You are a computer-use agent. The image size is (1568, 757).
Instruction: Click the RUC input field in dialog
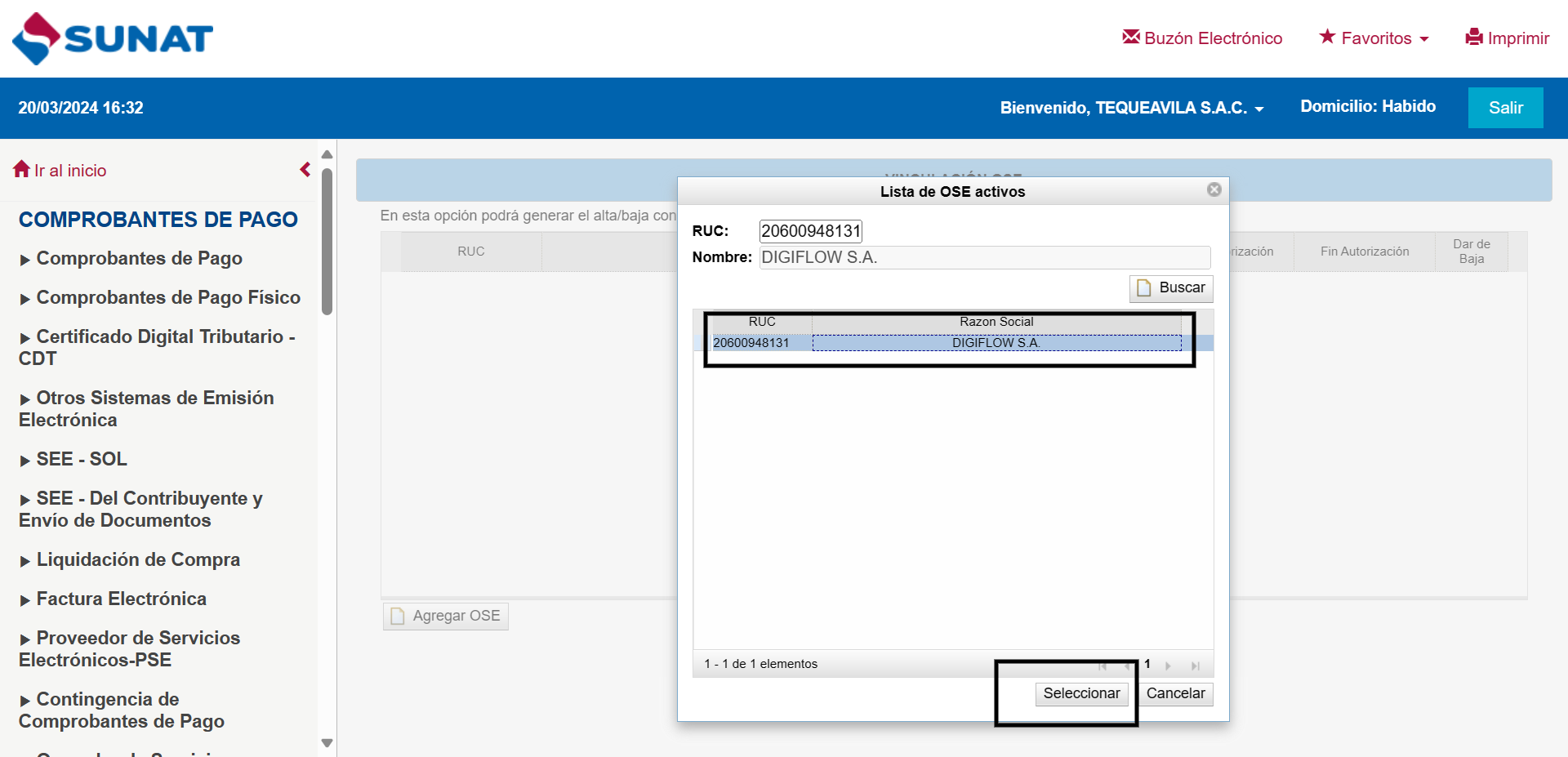click(810, 231)
